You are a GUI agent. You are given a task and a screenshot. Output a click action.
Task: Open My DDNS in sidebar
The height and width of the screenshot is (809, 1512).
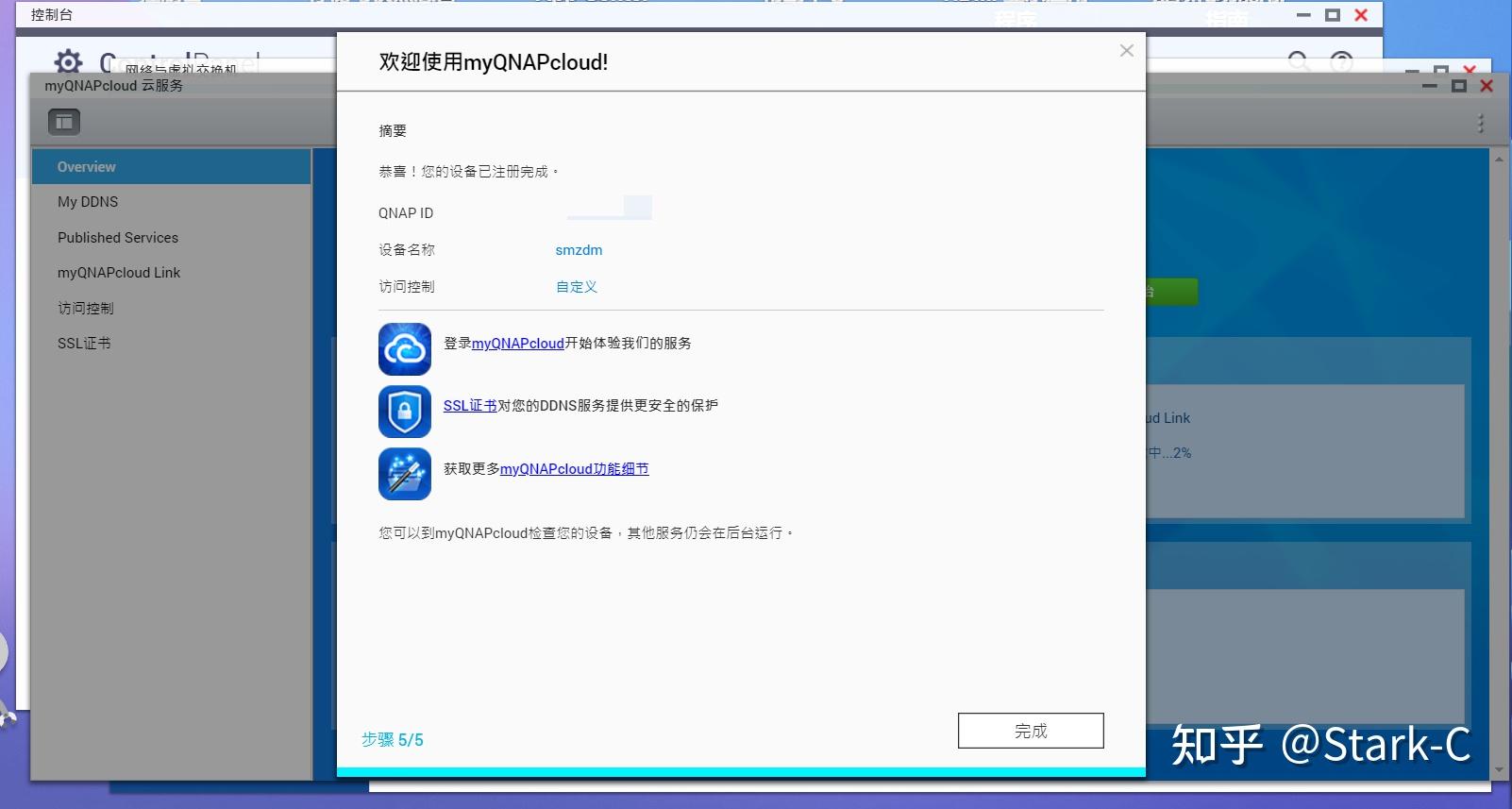pos(88,202)
